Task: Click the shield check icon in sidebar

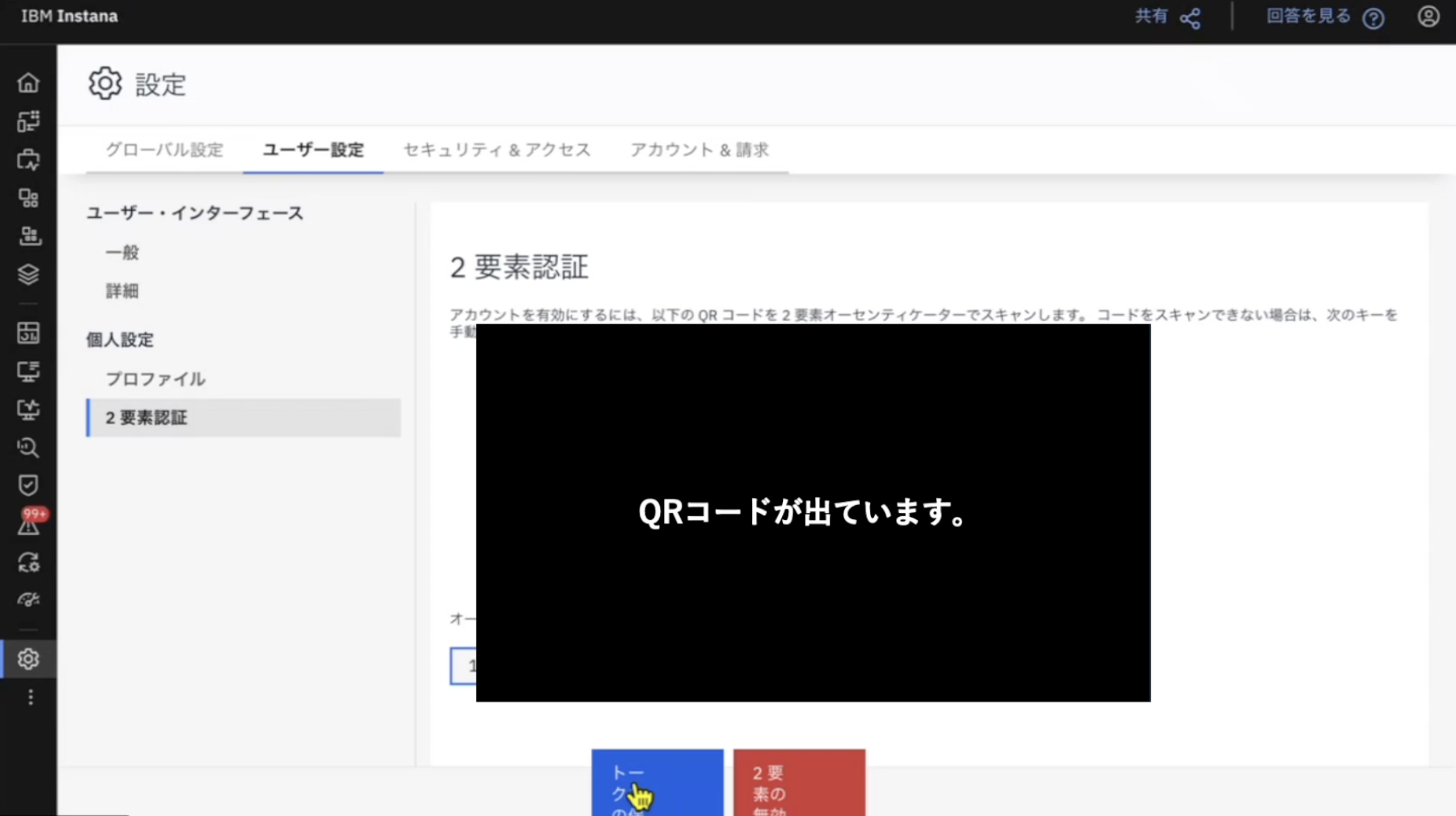Action: pos(28,485)
